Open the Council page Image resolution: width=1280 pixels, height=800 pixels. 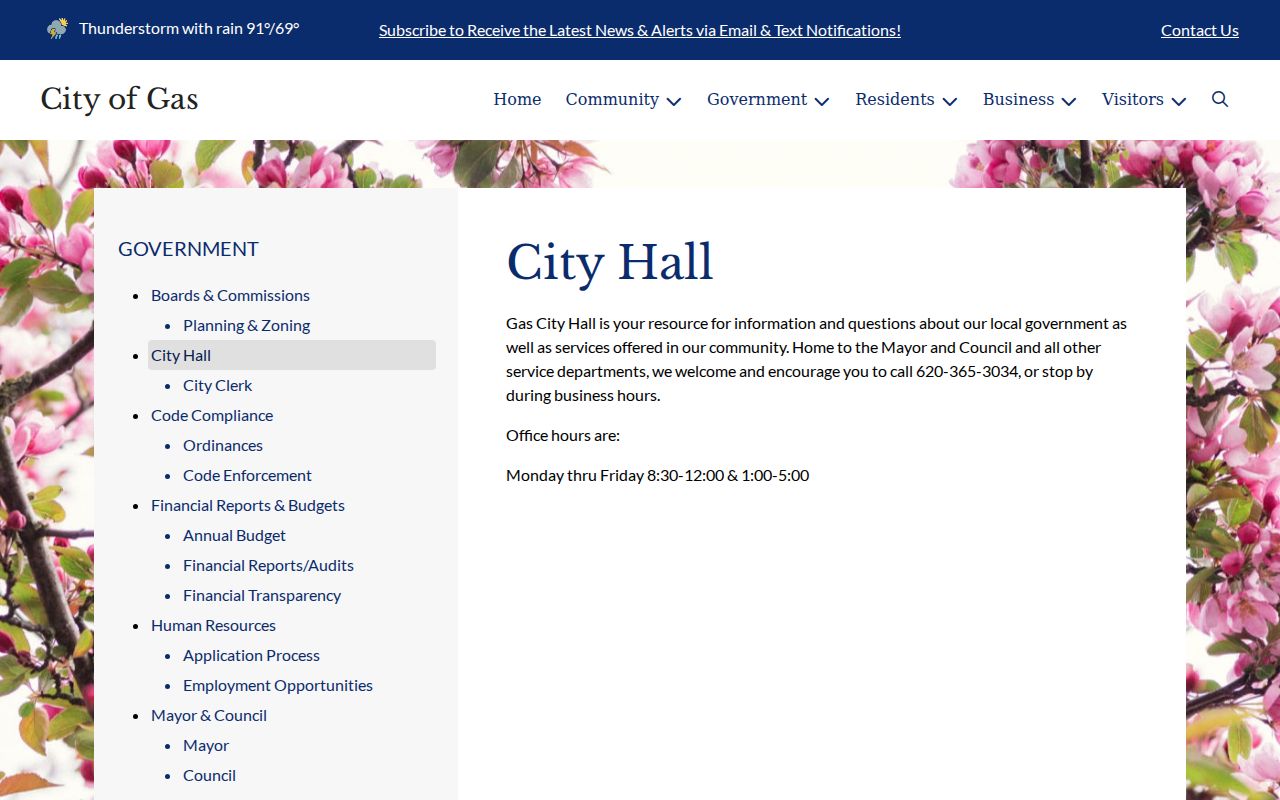pyautogui.click(x=209, y=775)
